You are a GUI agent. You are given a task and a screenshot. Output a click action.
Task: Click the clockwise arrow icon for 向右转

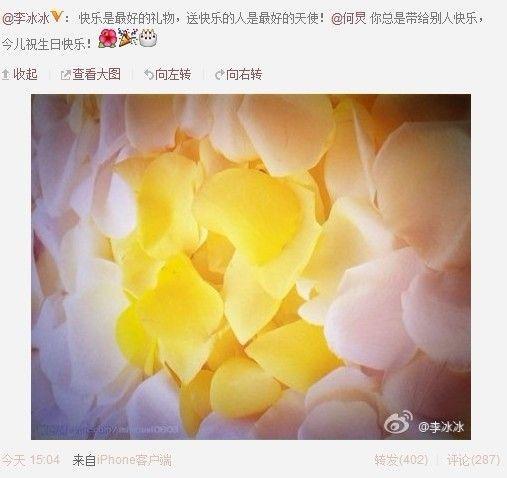pos(219,75)
